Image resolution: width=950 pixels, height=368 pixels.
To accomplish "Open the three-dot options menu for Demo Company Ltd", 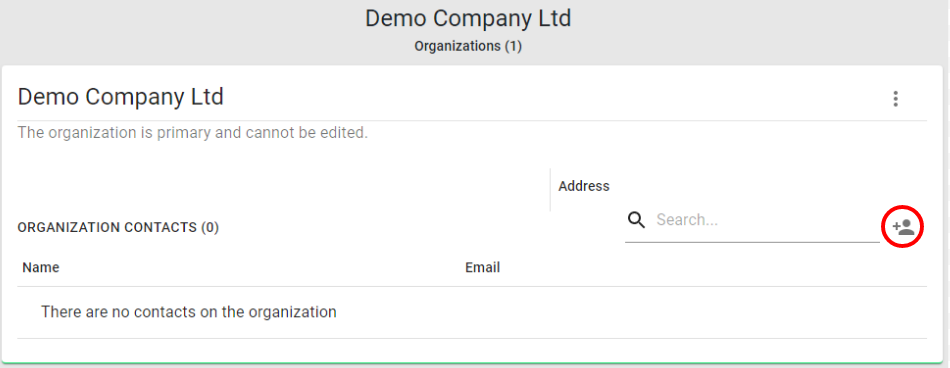I will click(895, 99).
